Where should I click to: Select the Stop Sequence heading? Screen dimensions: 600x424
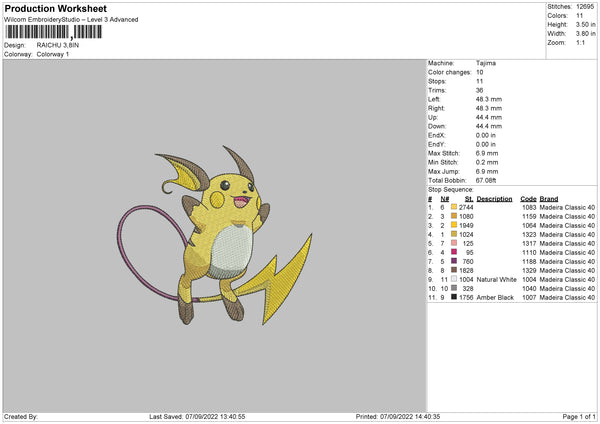450,190
